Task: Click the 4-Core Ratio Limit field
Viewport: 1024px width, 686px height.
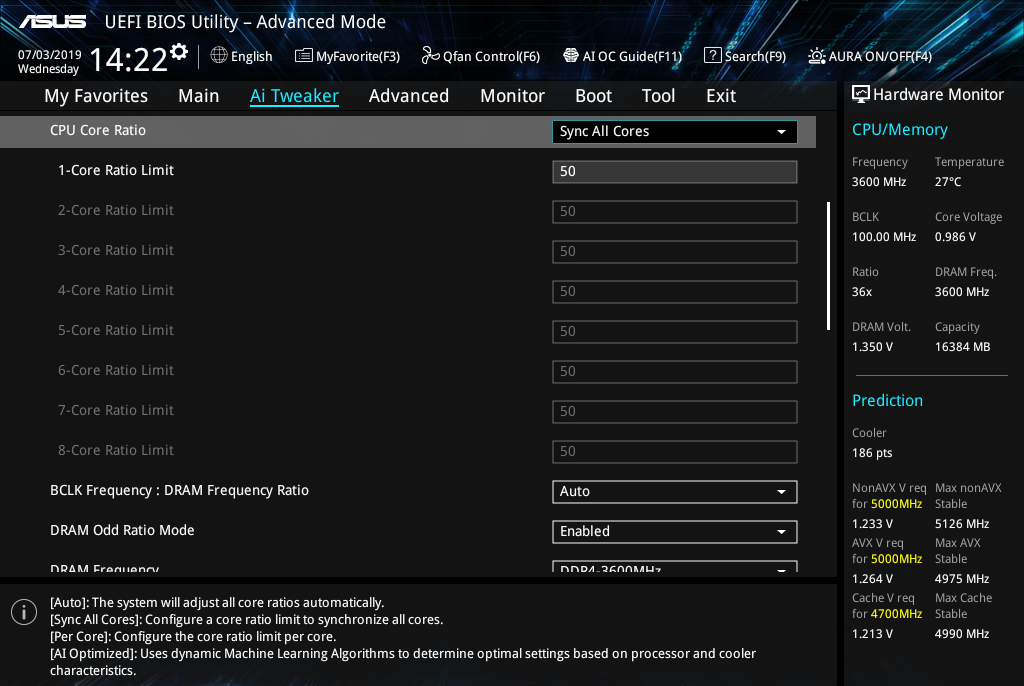Action: pos(675,291)
